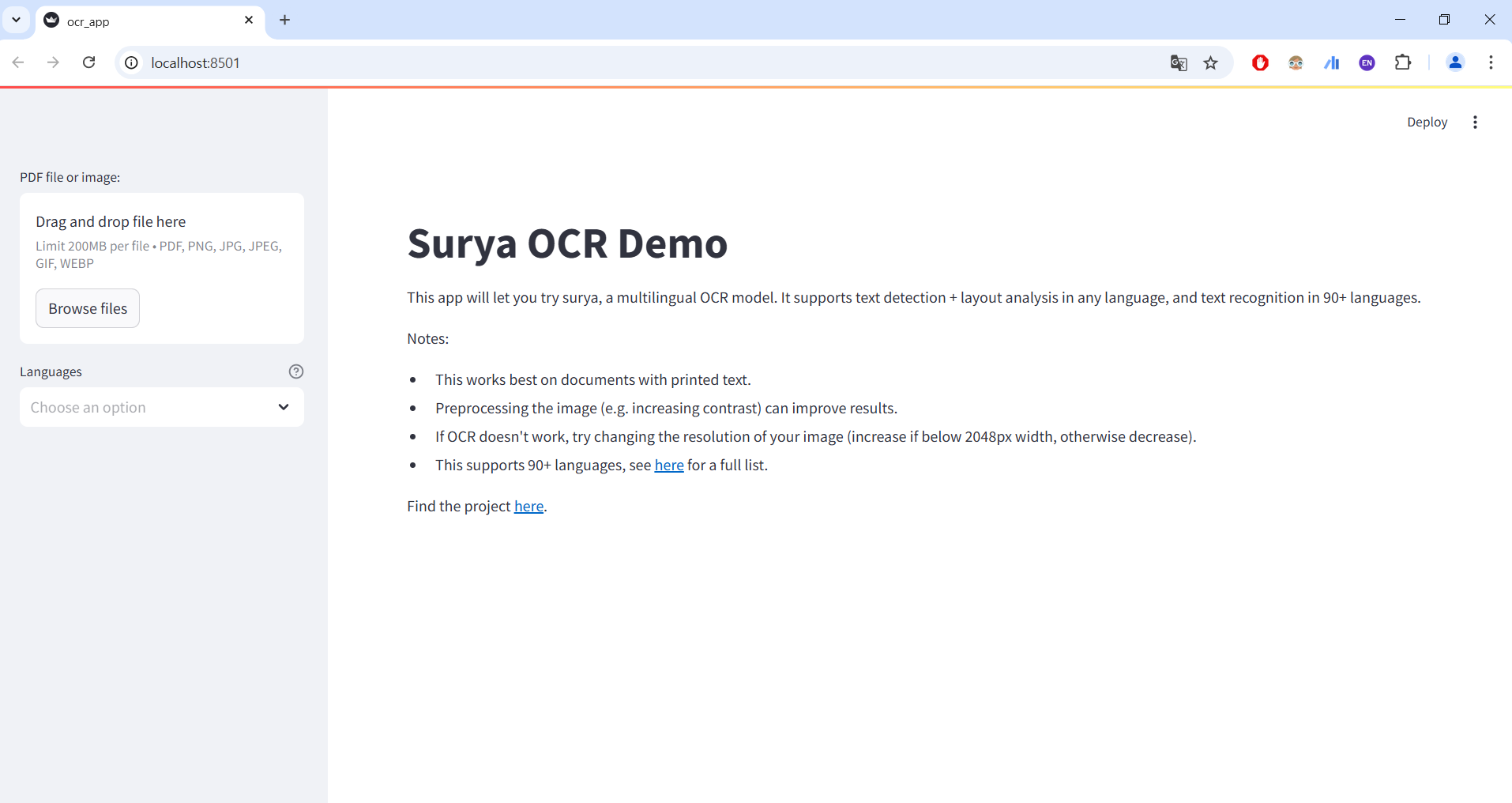Click the purple EN extension icon

coord(1367,62)
